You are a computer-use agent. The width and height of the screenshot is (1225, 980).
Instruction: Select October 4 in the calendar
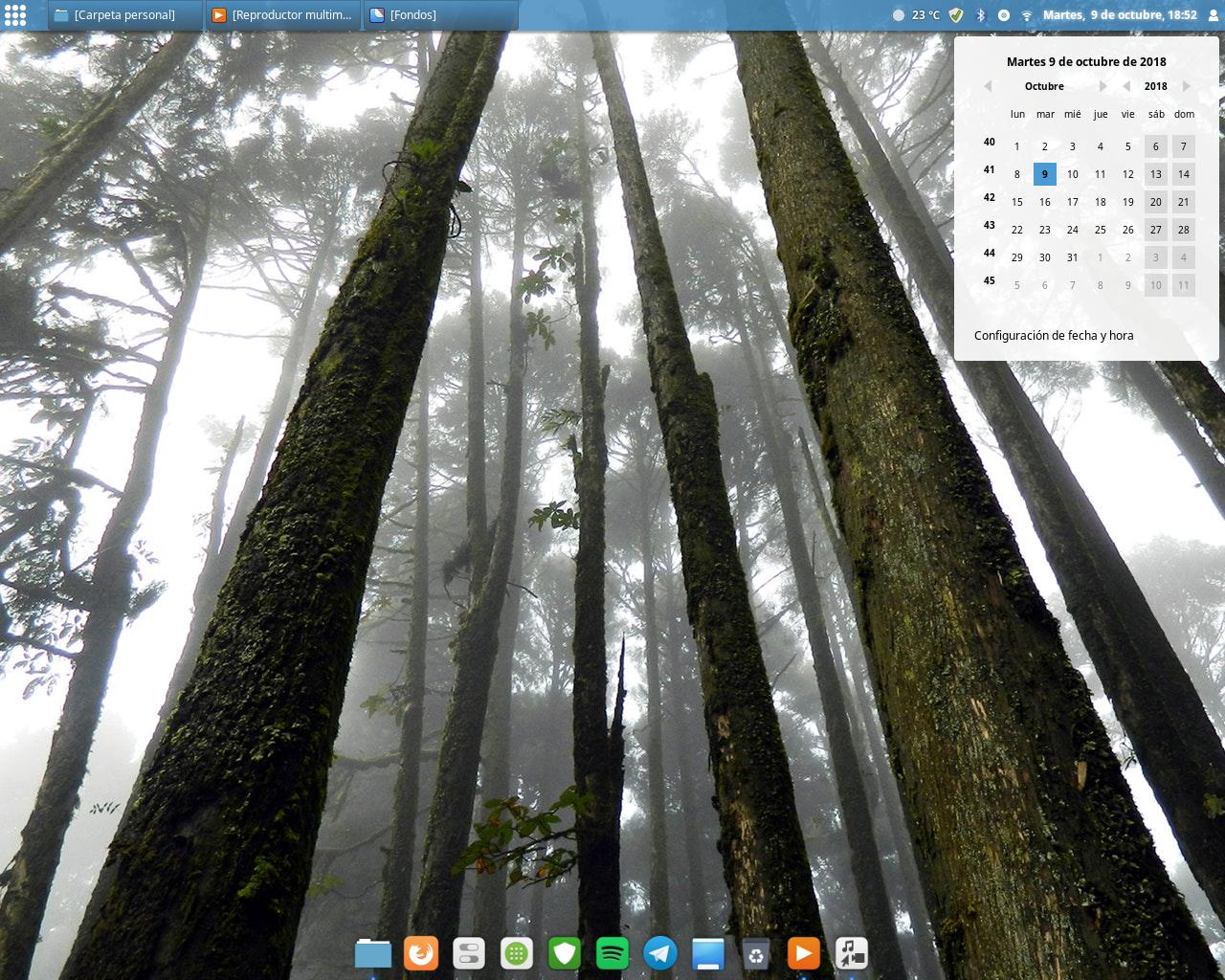(x=1101, y=146)
